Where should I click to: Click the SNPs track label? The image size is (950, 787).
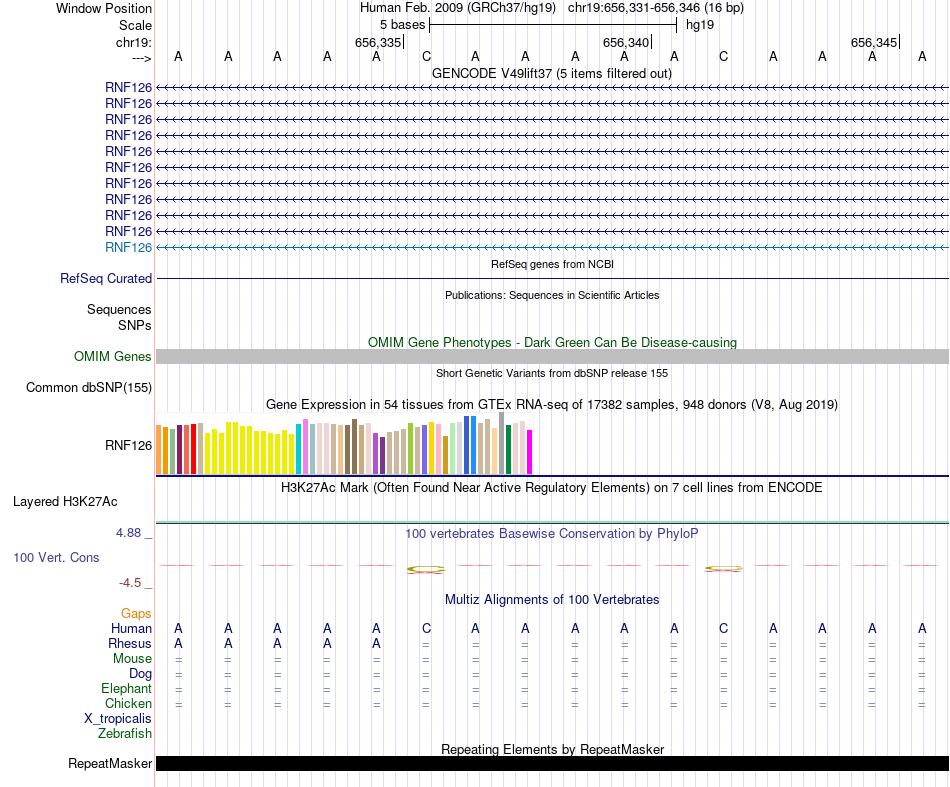(x=135, y=325)
